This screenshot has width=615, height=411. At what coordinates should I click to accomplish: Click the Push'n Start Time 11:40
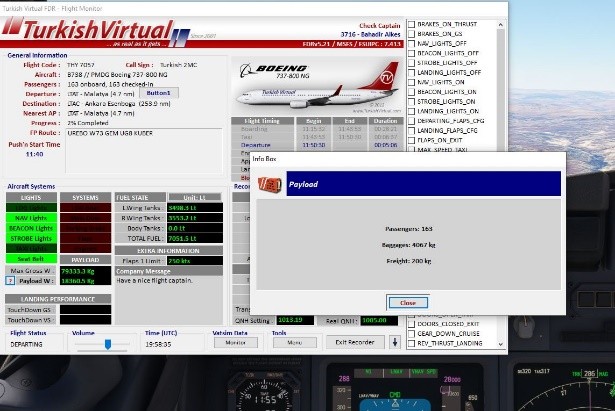pos(35,155)
